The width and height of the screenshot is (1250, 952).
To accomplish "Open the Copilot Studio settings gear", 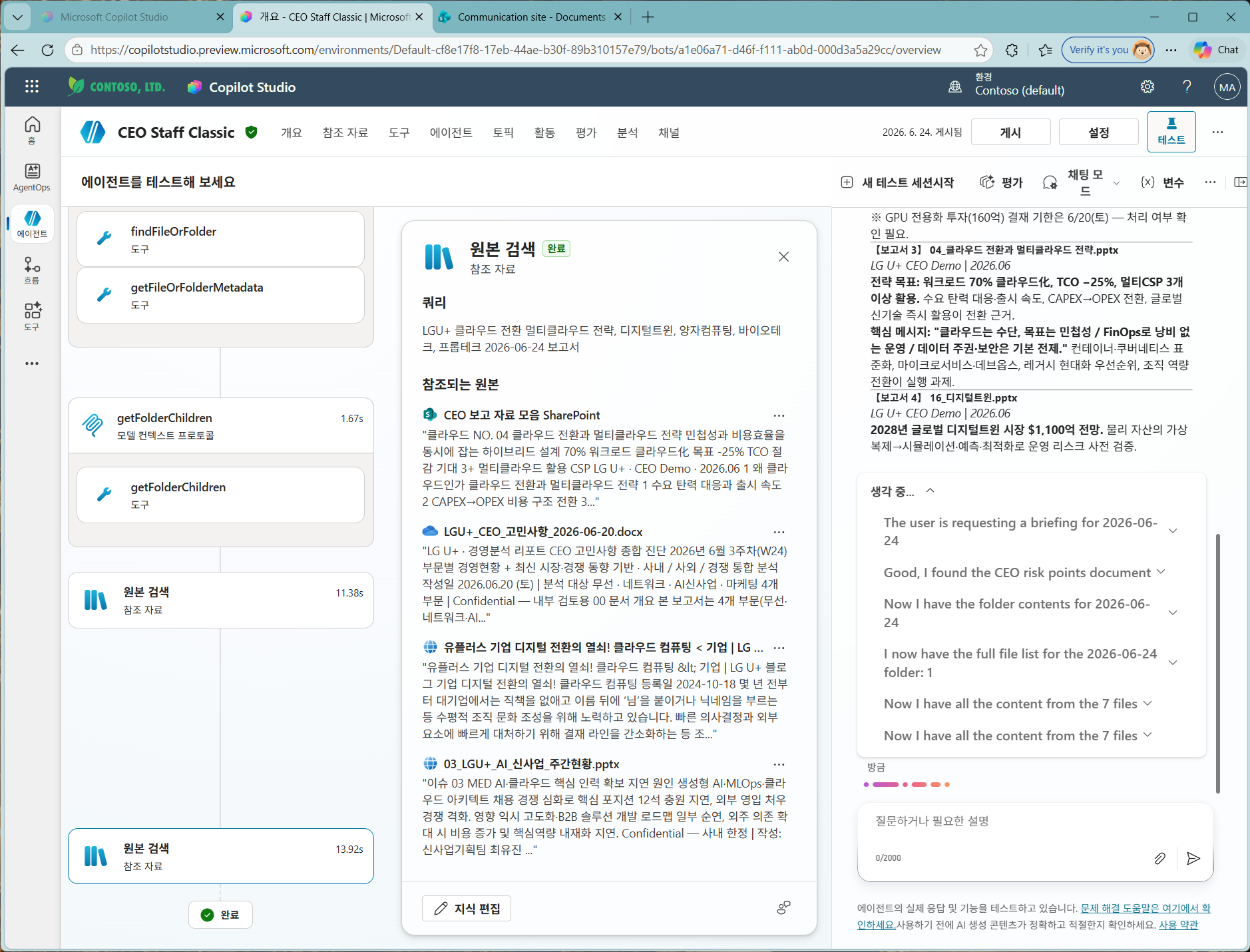I will pos(1147,87).
